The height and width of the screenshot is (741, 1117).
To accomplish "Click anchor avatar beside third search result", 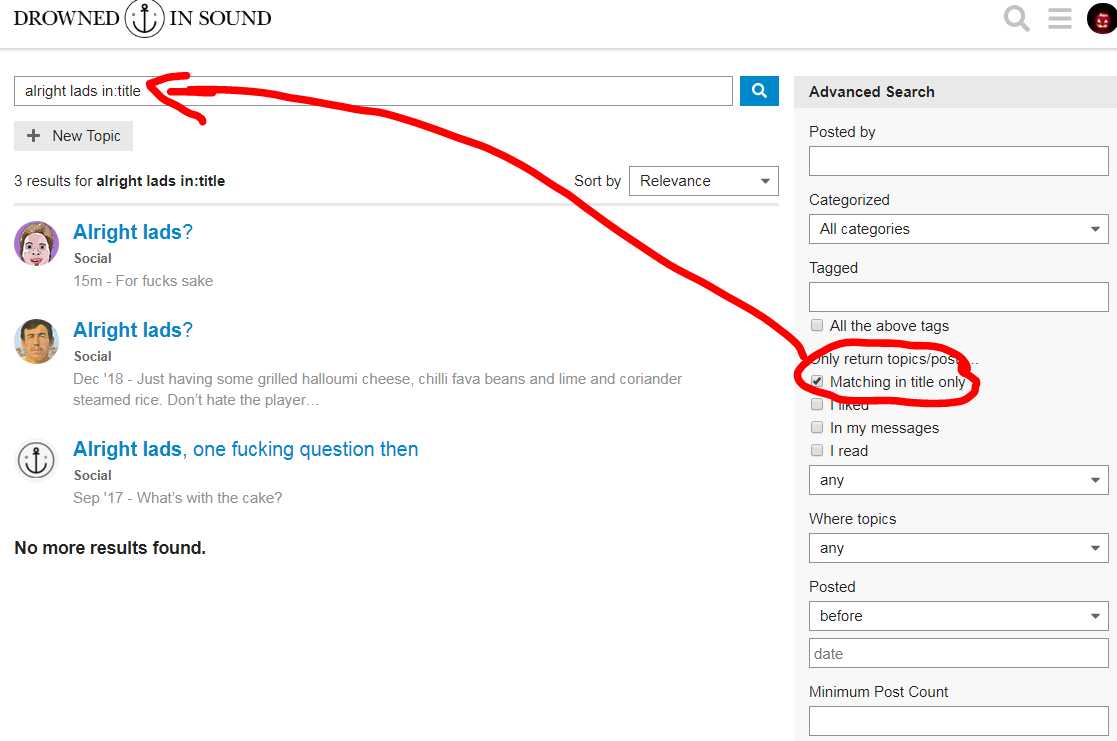I will [36, 460].
